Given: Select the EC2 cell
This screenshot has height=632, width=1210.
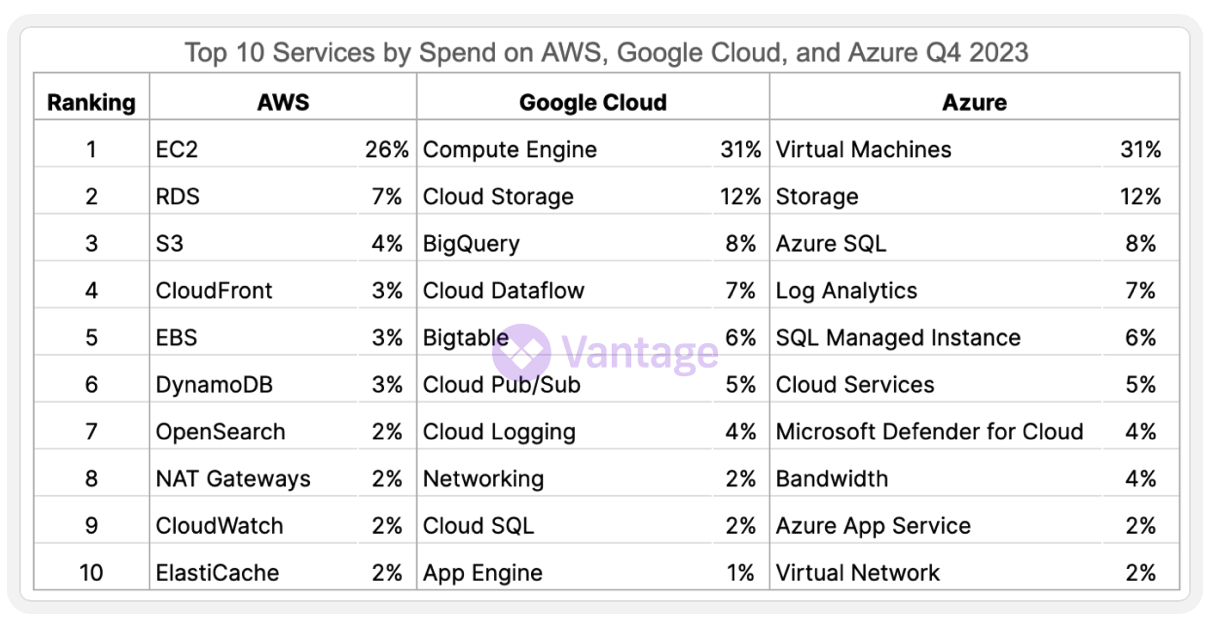Looking at the screenshot, I should (177, 150).
